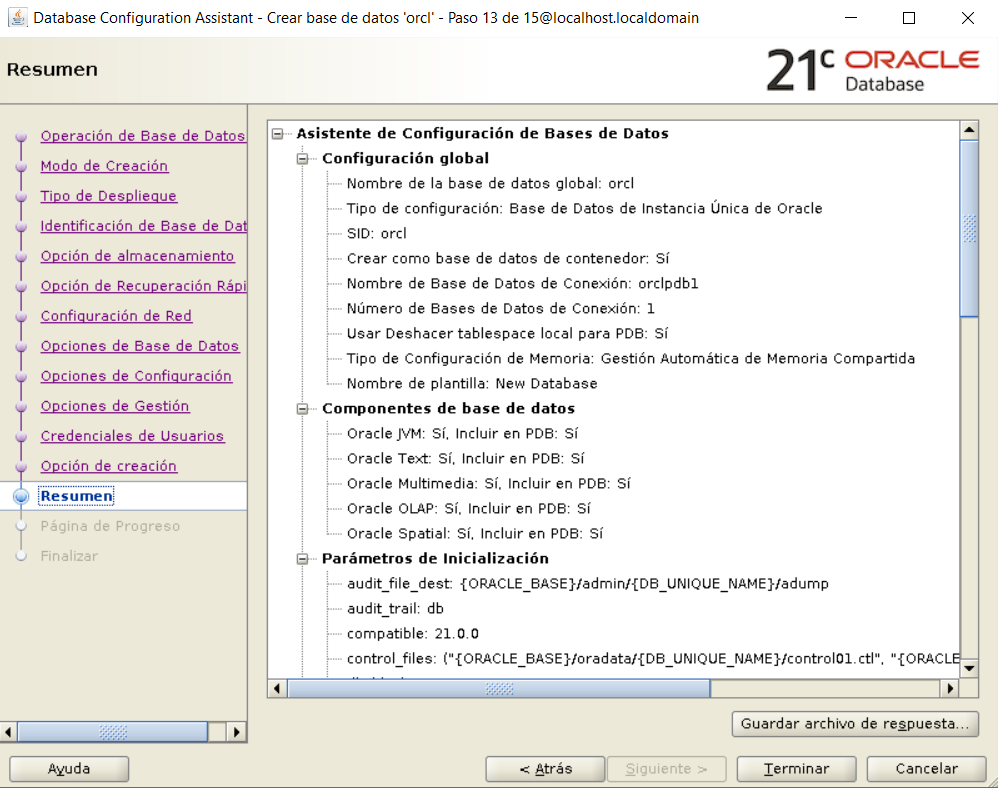Click summary panel scroll up arrow
The width and height of the screenshot is (998, 788).
969,130
